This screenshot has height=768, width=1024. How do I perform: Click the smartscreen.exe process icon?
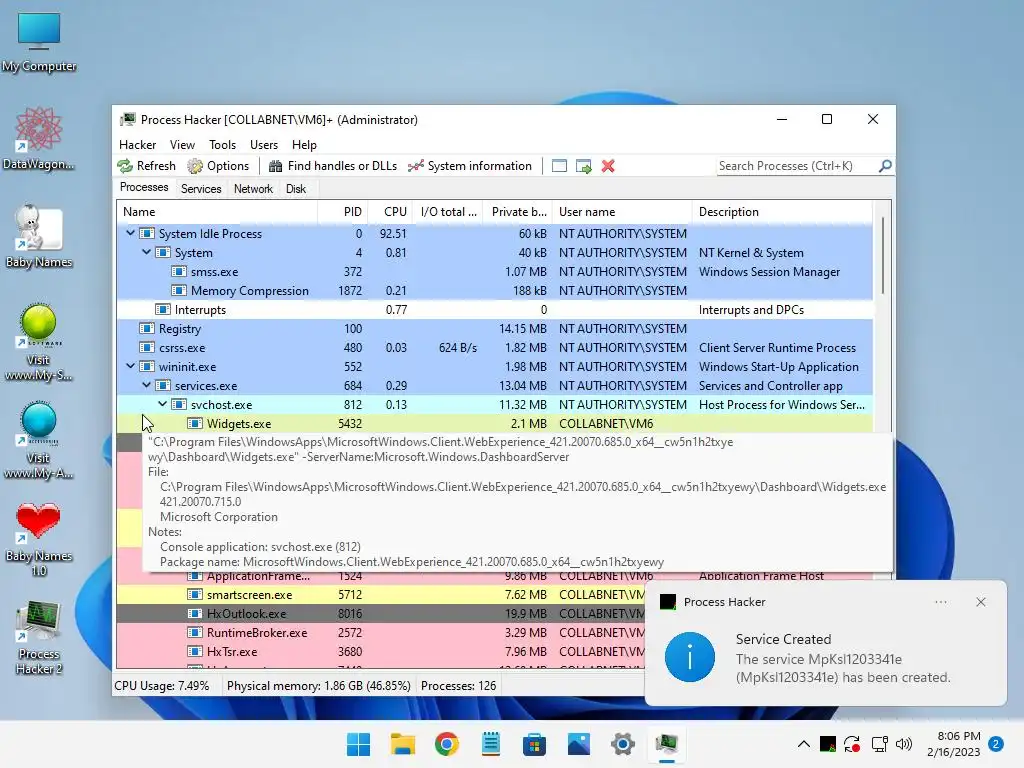pos(195,595)
